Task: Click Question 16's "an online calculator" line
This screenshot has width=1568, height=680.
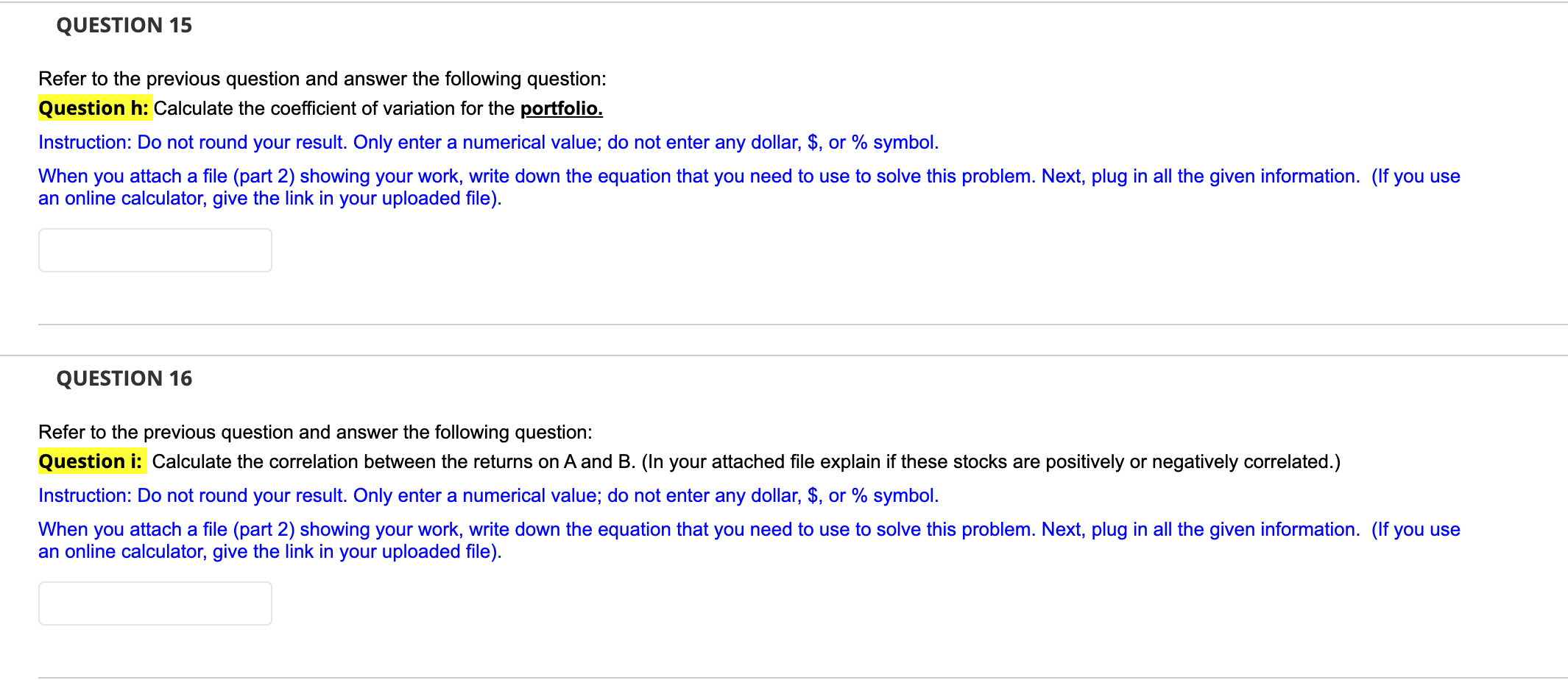Action: pos(269,552)
